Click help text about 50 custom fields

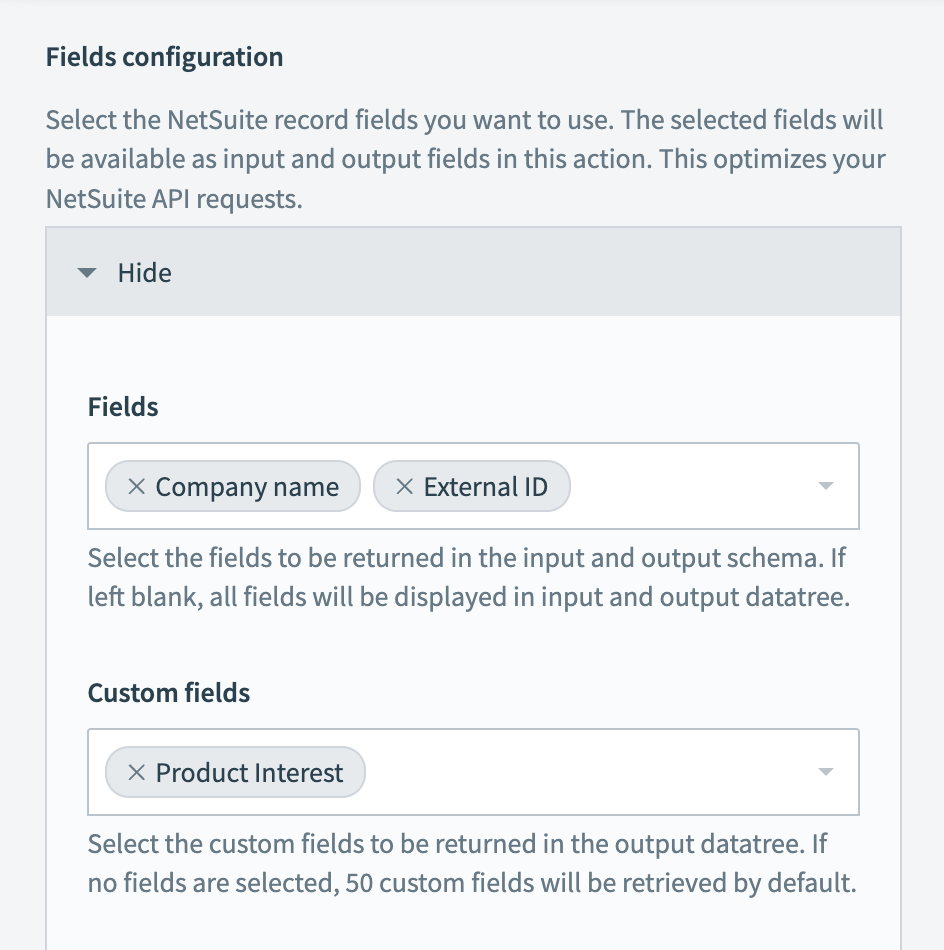tap(471, 865)
